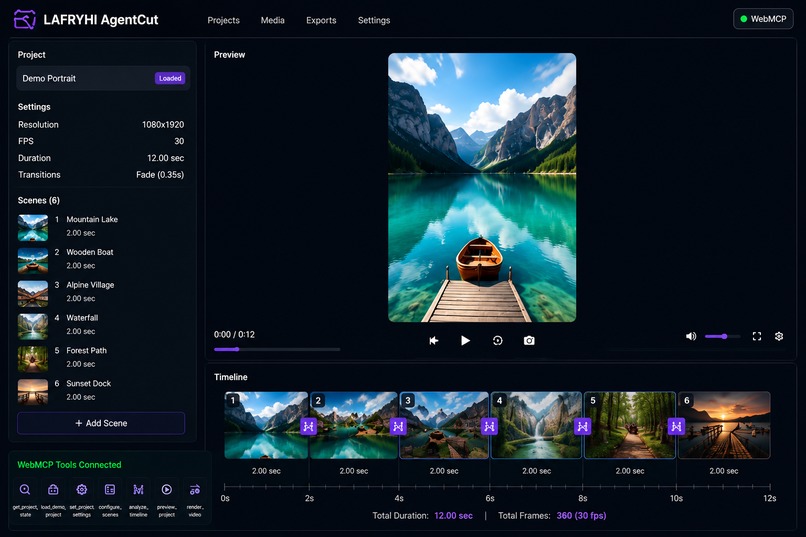Select timeline clip 2
The width and height of the screenshot is (806, 537).
point(354,425)
